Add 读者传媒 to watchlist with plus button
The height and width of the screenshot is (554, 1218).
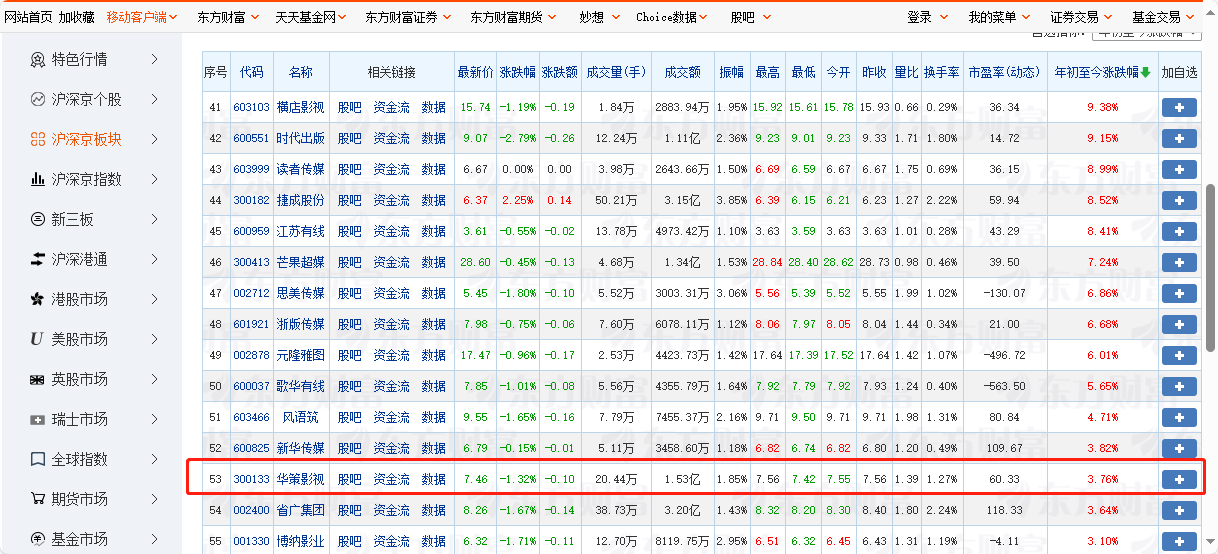tap(1179, 170)
